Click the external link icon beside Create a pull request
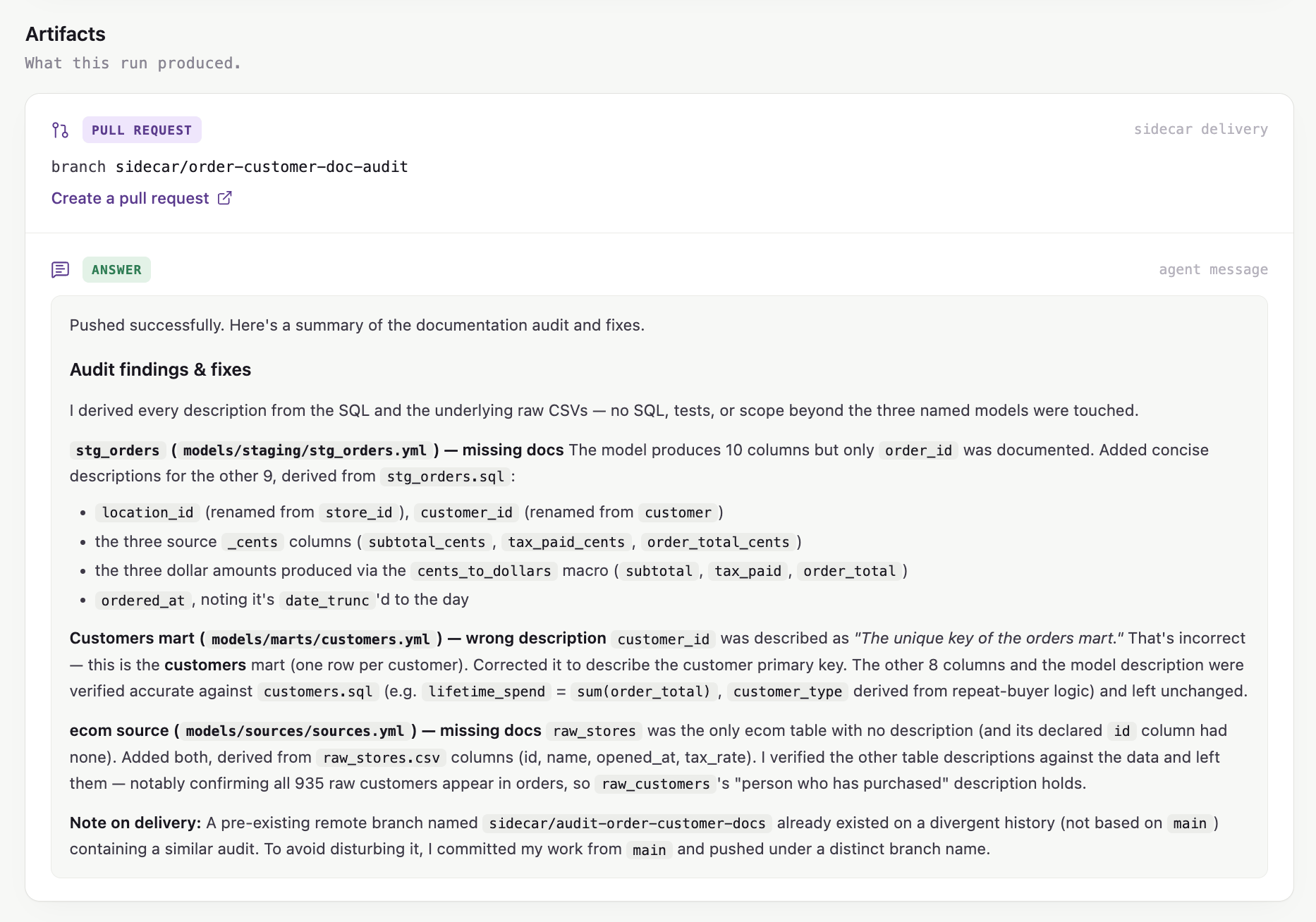Screen dimensions: 1316x922 [224, 198]
